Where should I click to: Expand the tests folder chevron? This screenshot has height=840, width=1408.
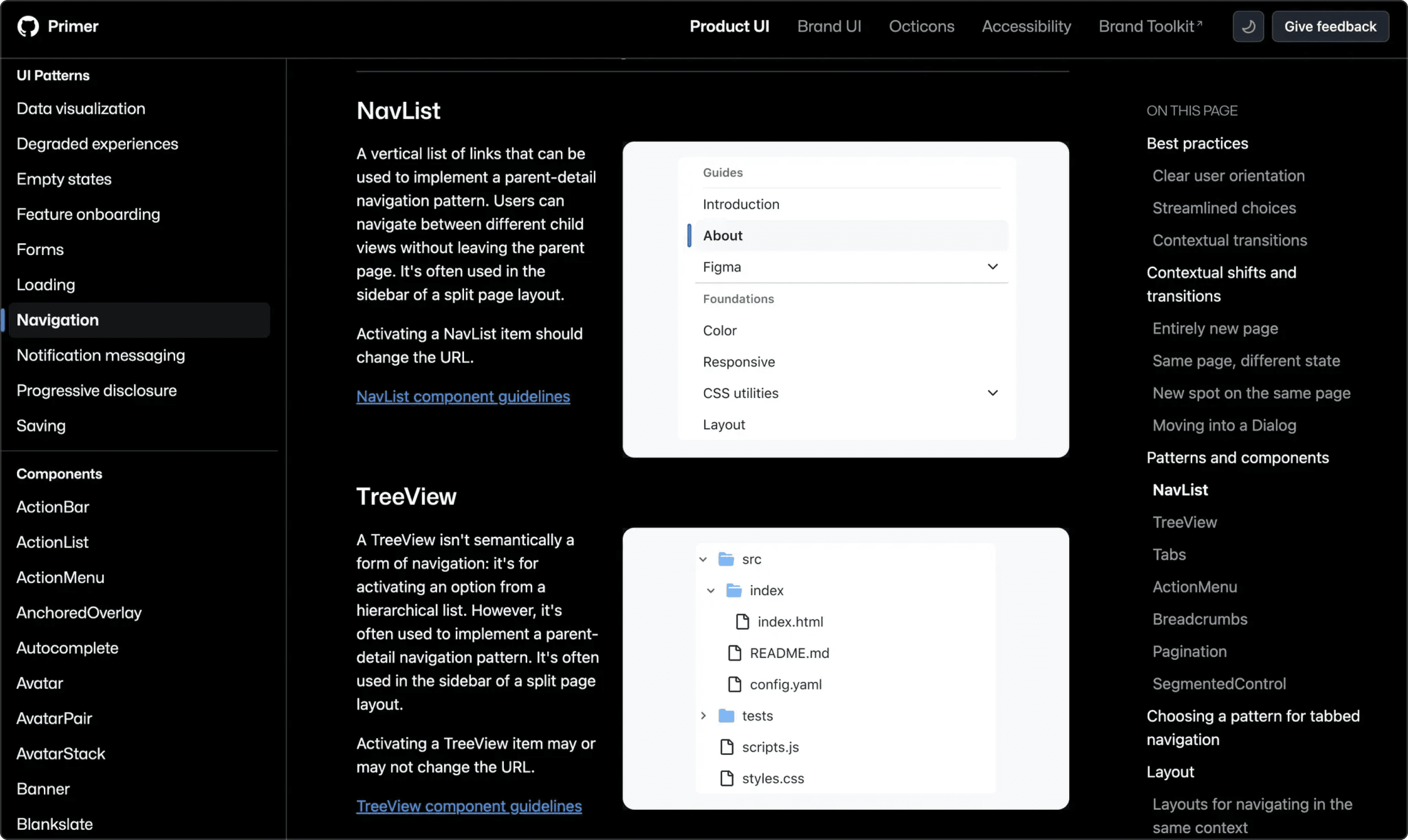click(x=703, y=716)
